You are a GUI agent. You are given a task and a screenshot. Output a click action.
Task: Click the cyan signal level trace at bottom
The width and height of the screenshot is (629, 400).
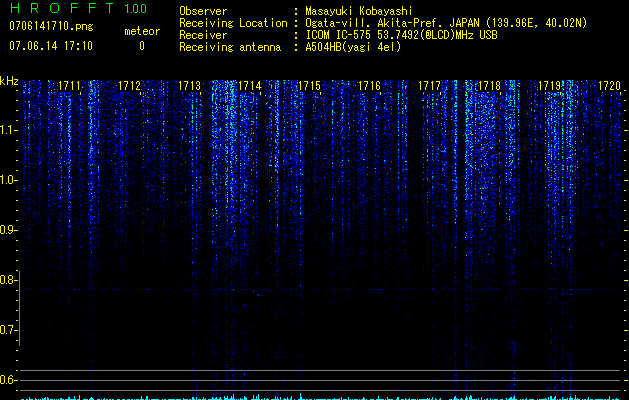pos(321,397)
